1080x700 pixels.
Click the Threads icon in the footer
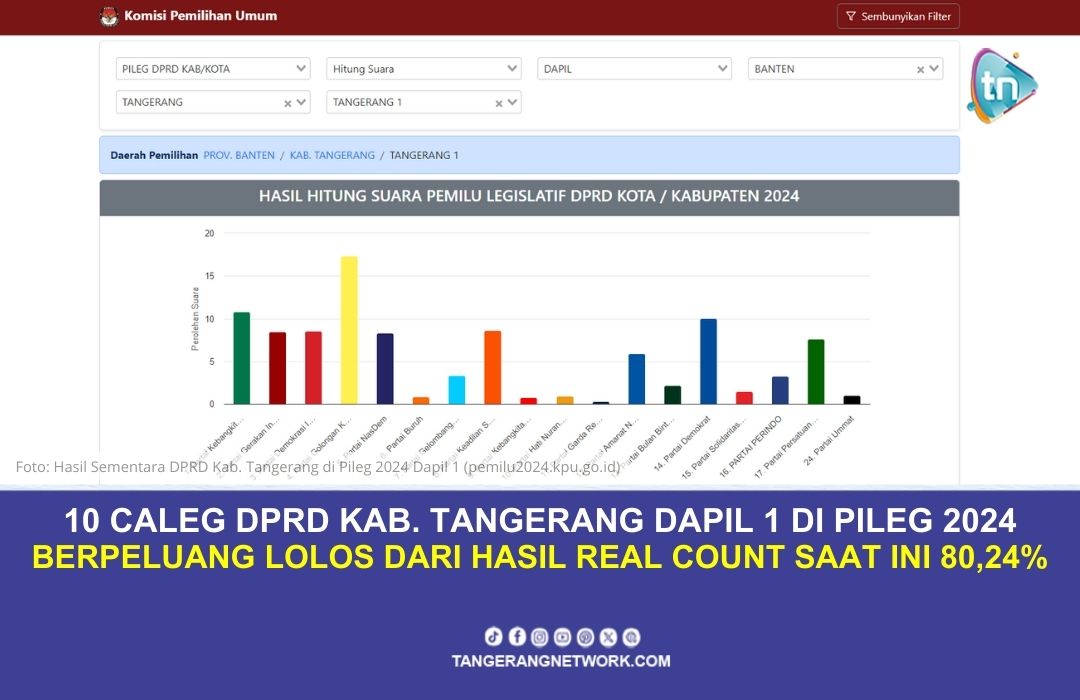[586, 635]
